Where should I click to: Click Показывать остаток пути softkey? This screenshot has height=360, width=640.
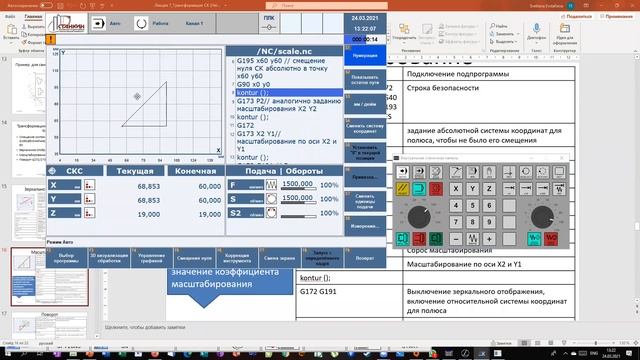[x=365, y=80]
